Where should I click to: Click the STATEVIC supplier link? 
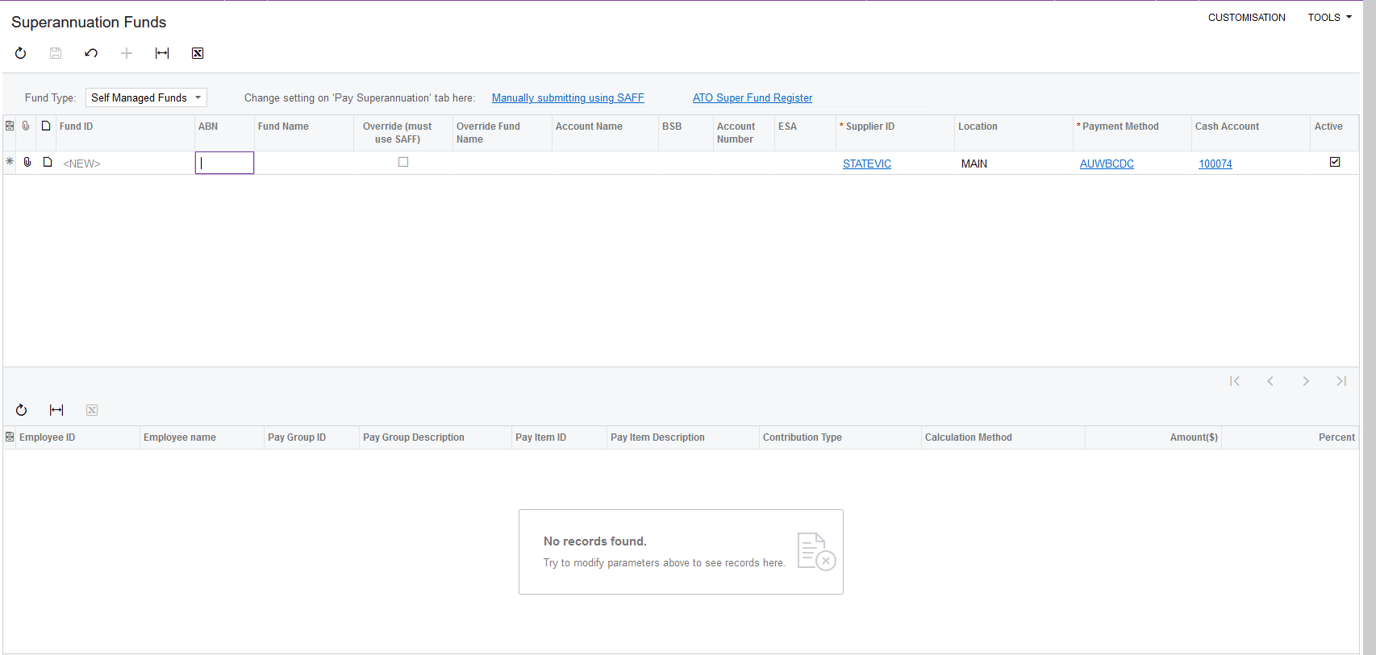point(866,164)
